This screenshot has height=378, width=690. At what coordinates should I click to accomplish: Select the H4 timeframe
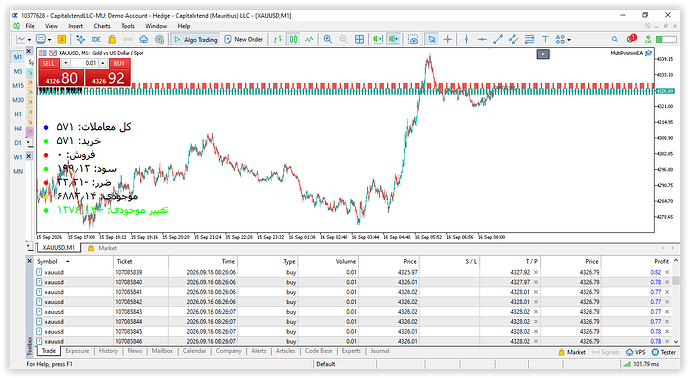(x=18, y=128)
